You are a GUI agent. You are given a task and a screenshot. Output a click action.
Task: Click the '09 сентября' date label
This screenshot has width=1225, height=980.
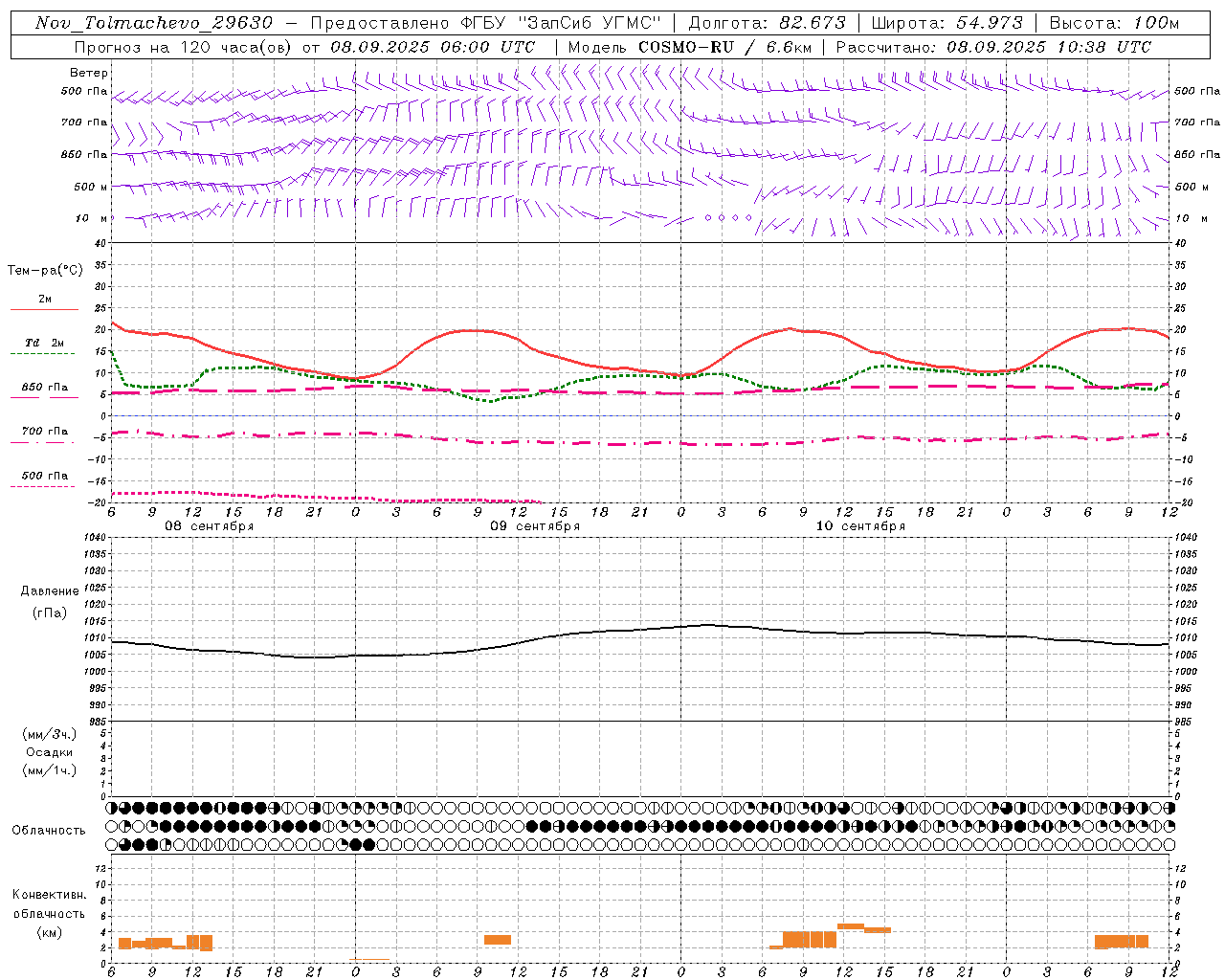[535, 526]
